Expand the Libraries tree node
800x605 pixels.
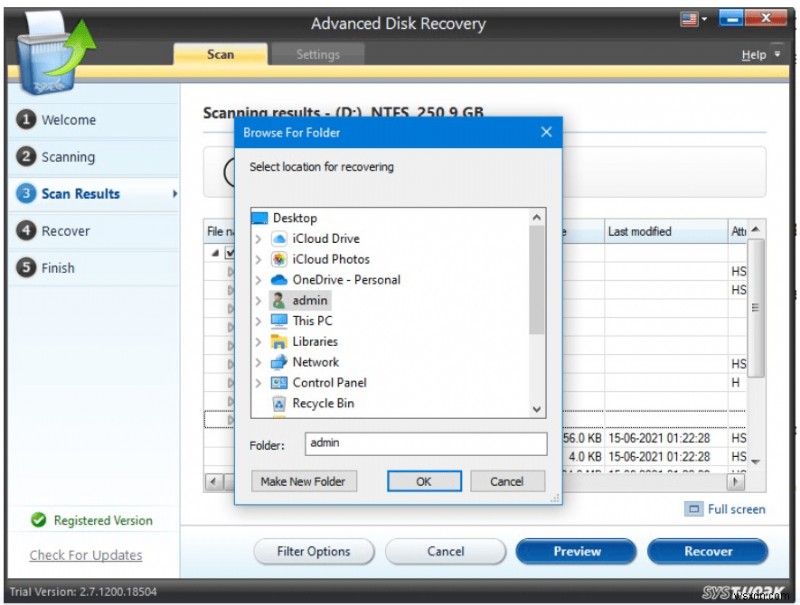coord(258,341)
